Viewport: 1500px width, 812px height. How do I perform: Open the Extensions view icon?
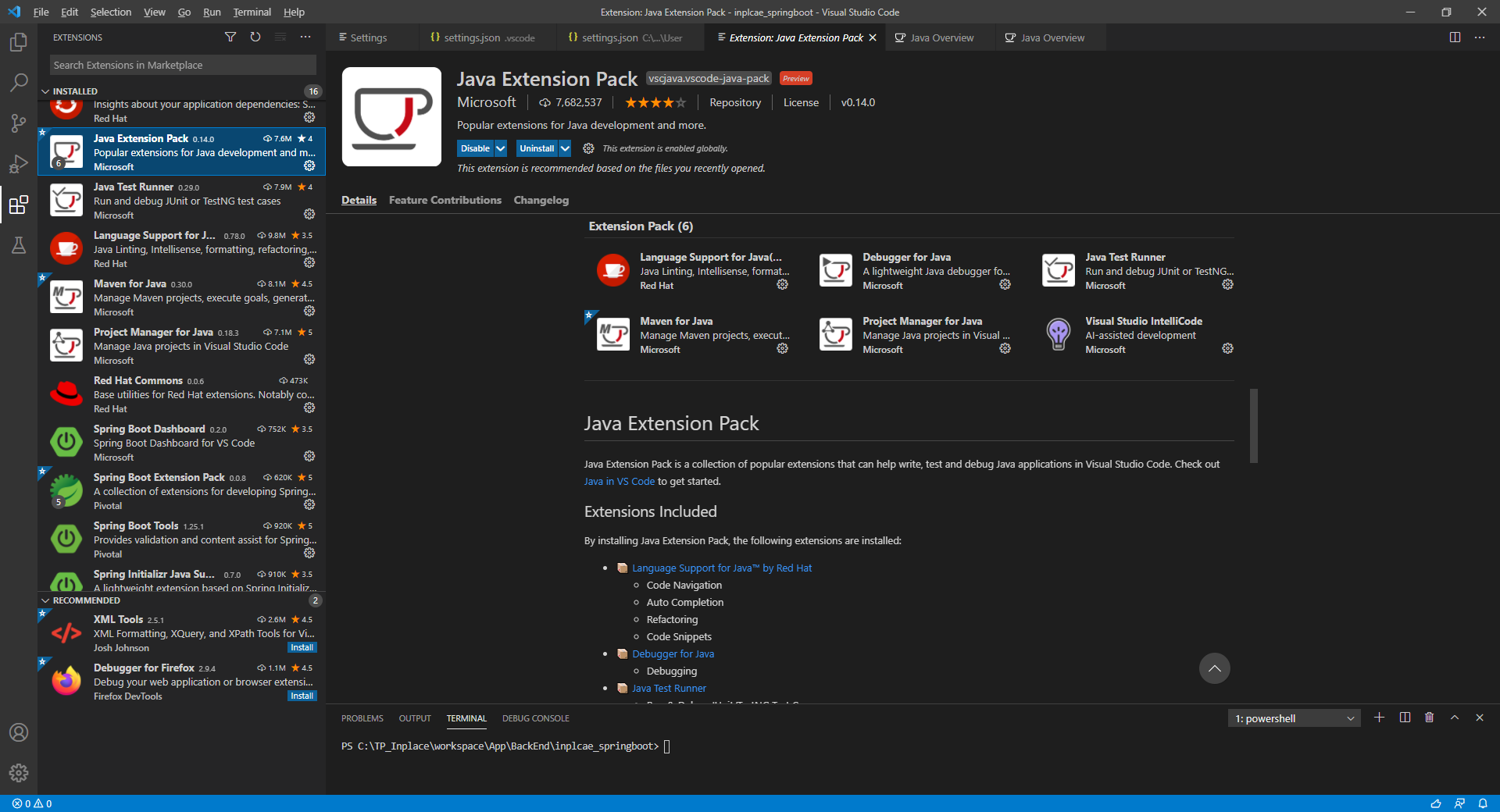click(x=19, y=205)
